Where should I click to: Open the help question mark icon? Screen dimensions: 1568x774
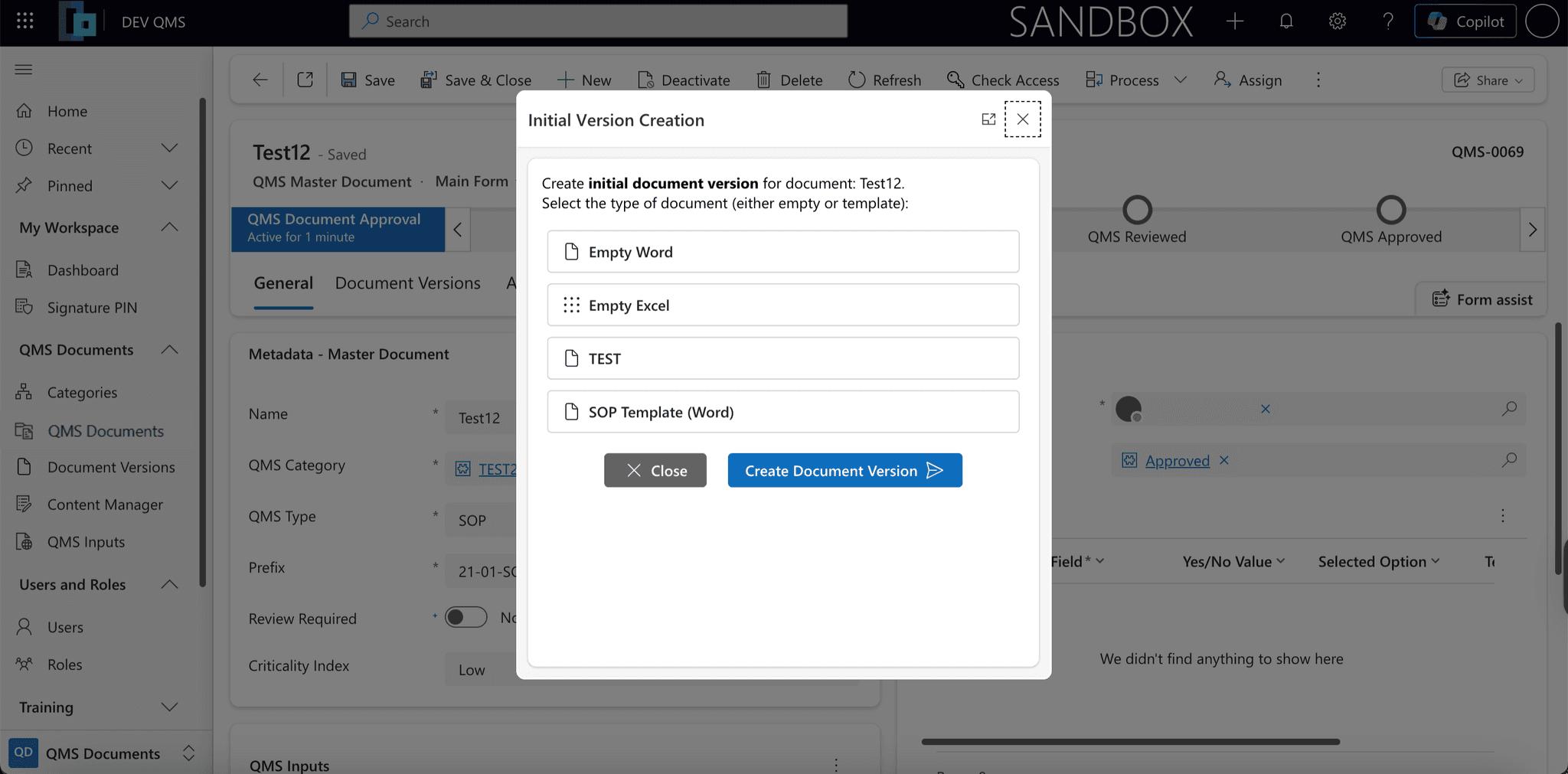click(1388, 21)
